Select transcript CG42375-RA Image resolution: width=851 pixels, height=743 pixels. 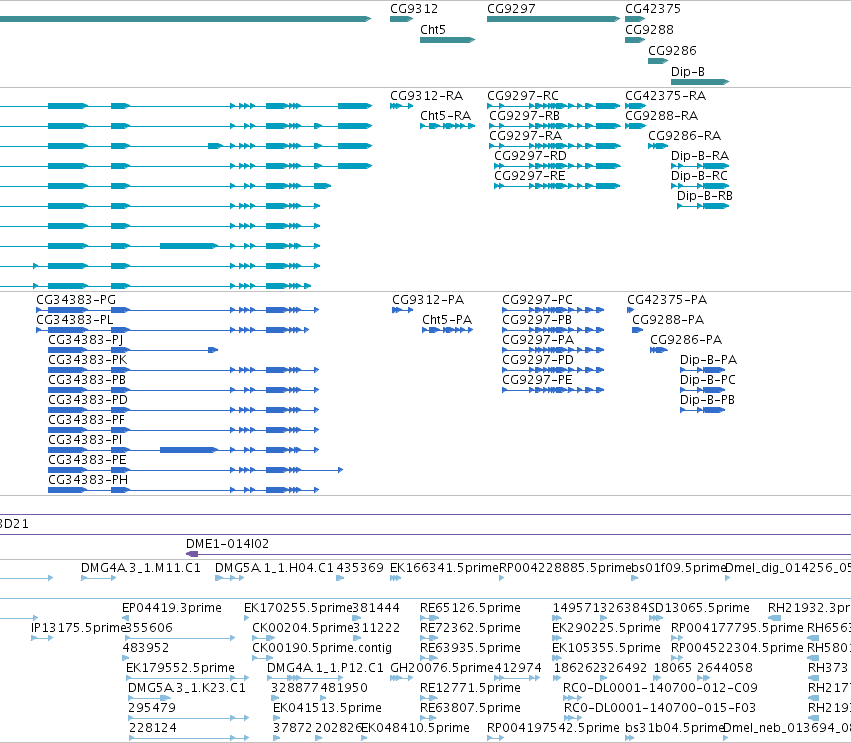(665, 96)
